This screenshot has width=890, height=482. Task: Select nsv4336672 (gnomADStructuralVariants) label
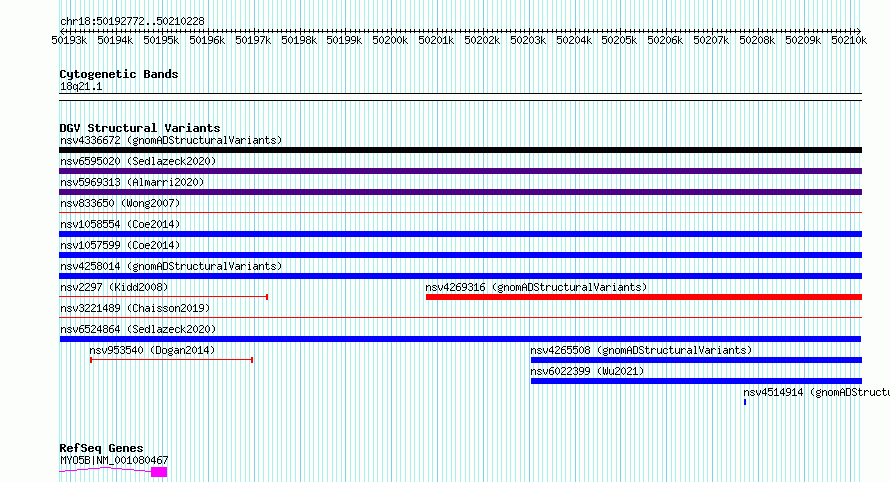[171, 140]
